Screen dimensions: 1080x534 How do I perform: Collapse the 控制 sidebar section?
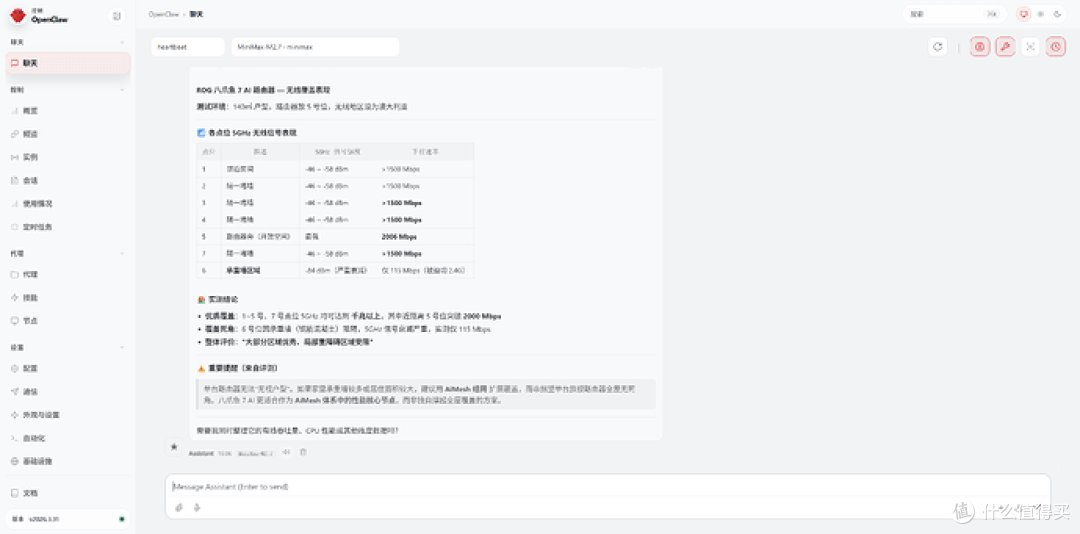click(123, 90)
